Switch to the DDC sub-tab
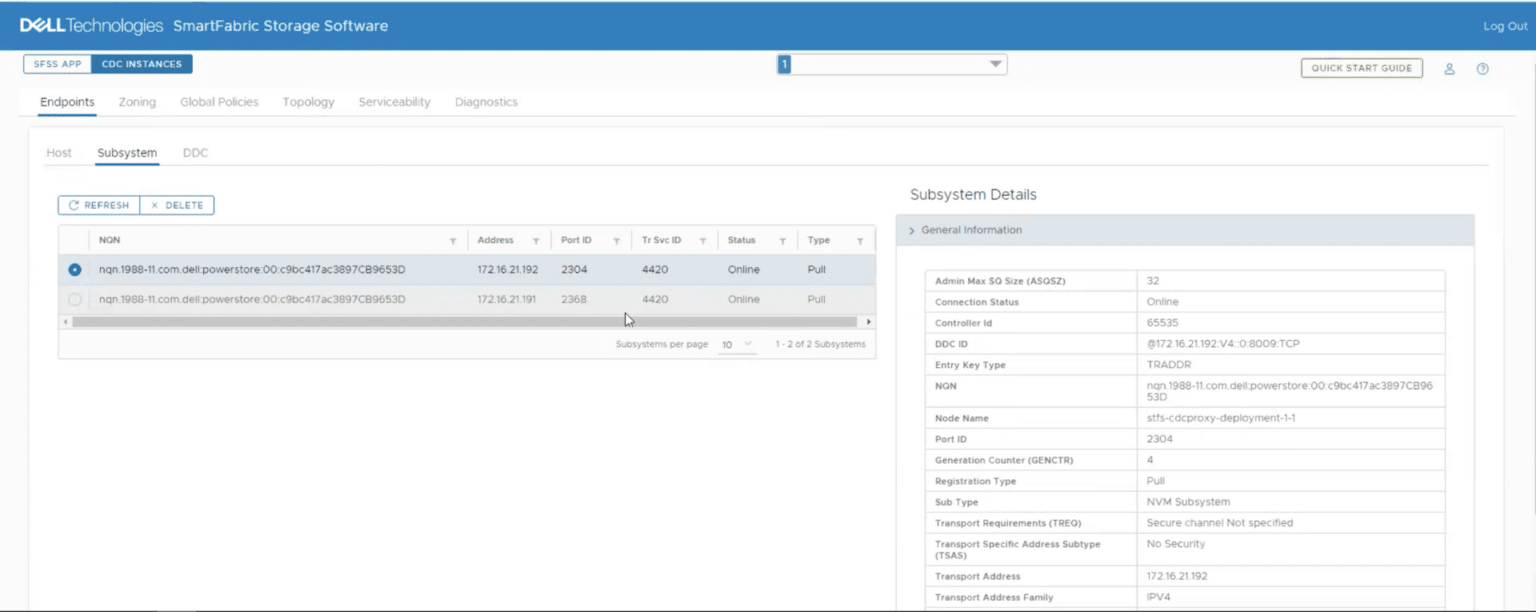 point(195,153)
